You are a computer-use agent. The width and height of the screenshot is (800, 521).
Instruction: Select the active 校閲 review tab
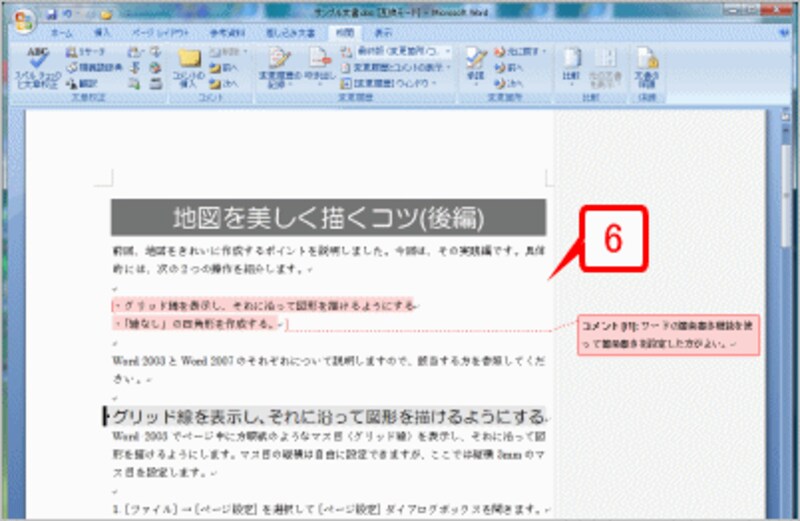coord(345,33)
